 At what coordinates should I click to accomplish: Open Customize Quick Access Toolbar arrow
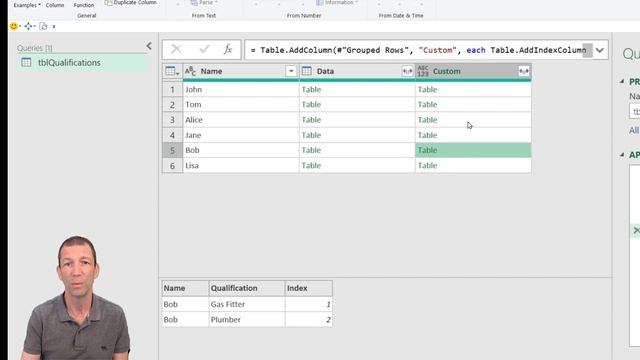54,27
